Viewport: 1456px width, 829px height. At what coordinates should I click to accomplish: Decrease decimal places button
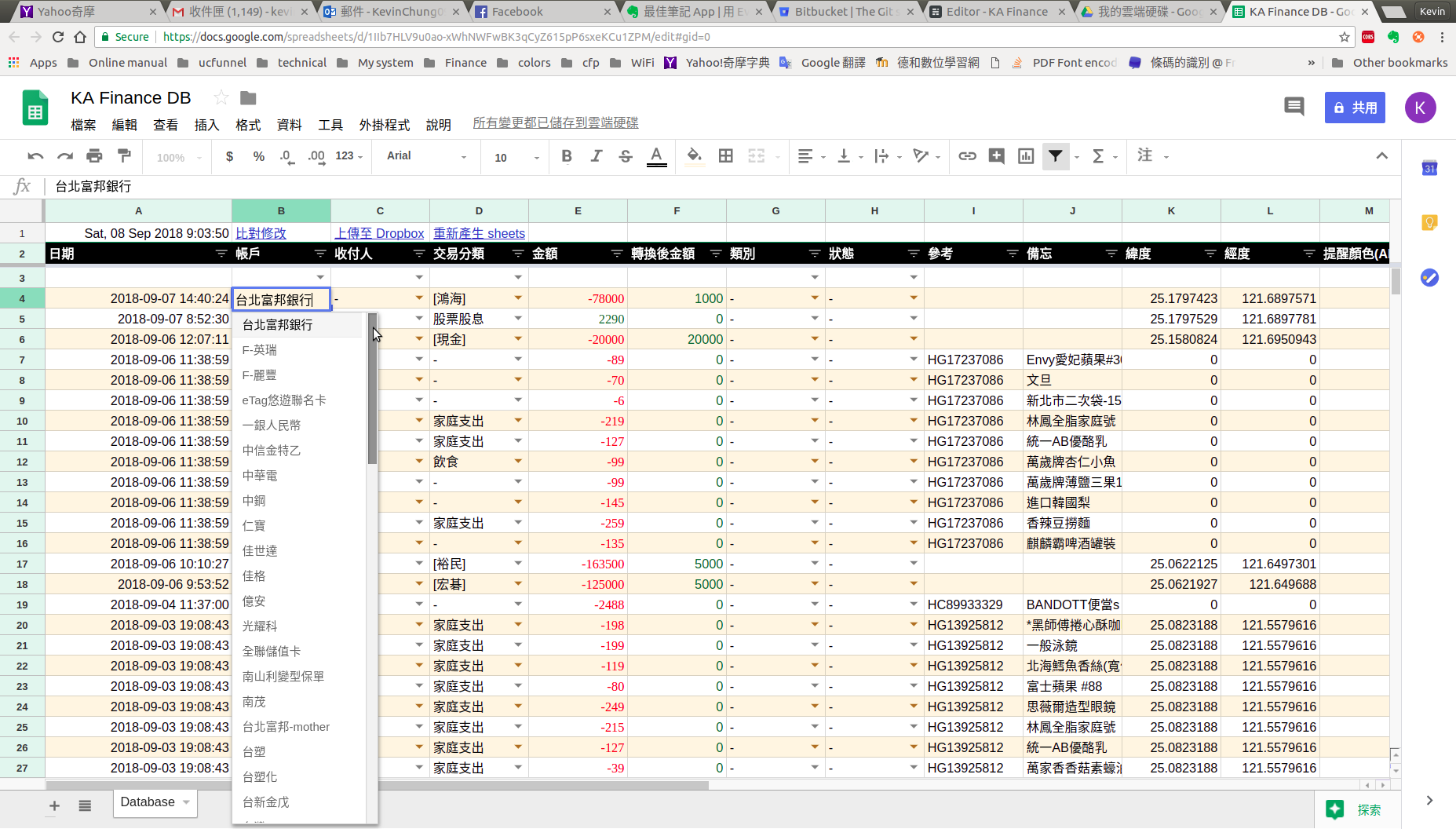tap(287, 156)
